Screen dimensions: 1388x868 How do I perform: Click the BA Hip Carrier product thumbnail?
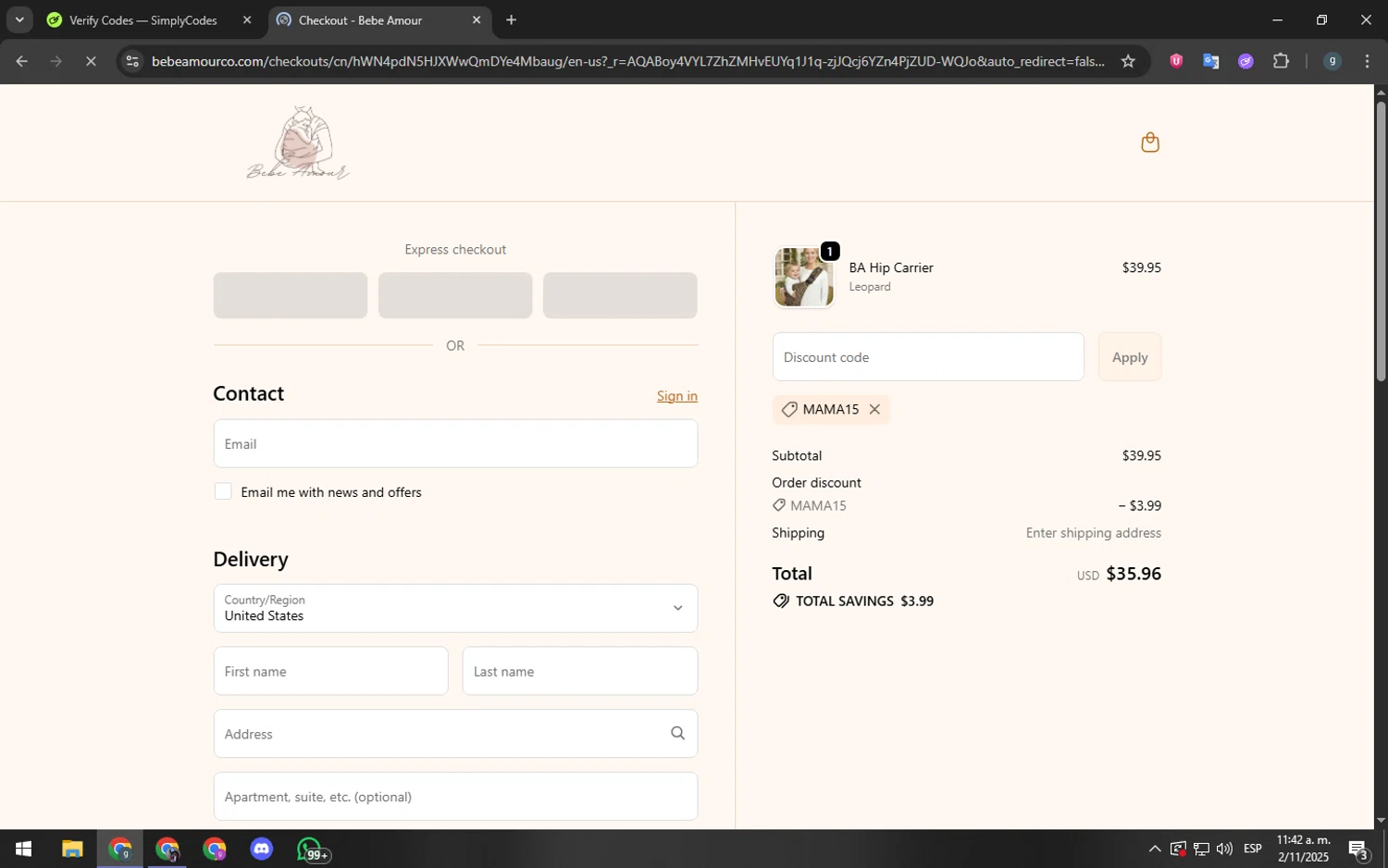(x=803, y=277)
